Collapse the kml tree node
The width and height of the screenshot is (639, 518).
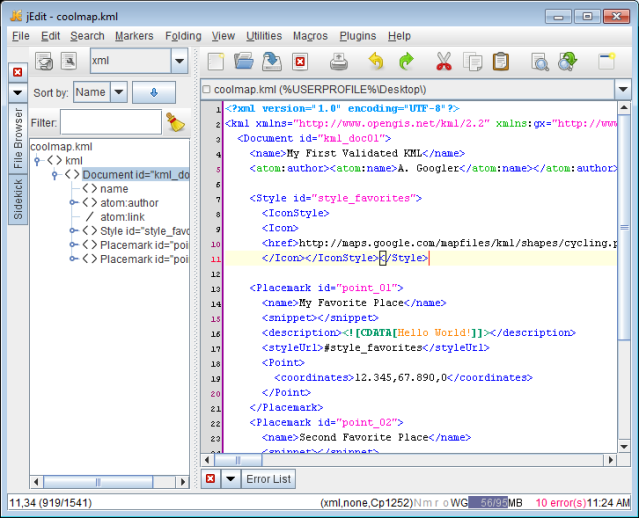point(37,161)
